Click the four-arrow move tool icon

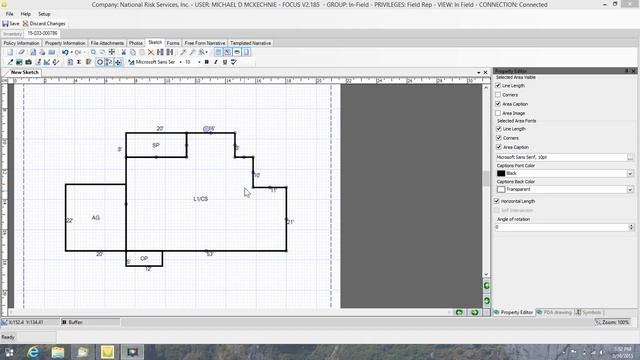pyautogui.click(x=118, y=62)
